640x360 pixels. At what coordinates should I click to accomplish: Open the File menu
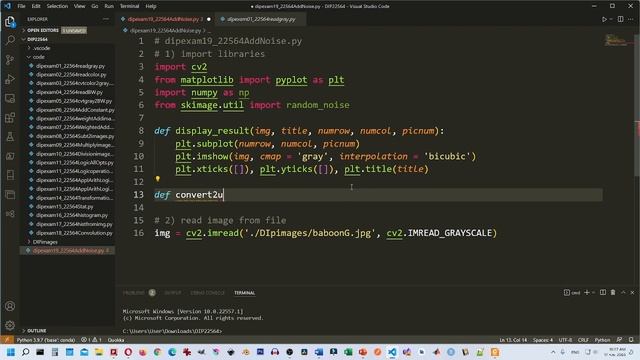pyautogui.click(x=21, y=6)
